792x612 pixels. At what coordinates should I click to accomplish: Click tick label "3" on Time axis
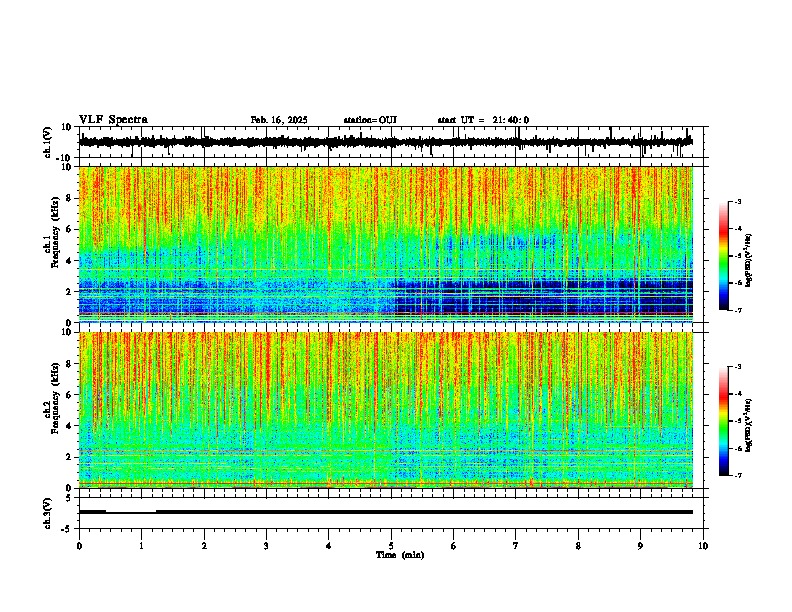click(x=266, y=546)
